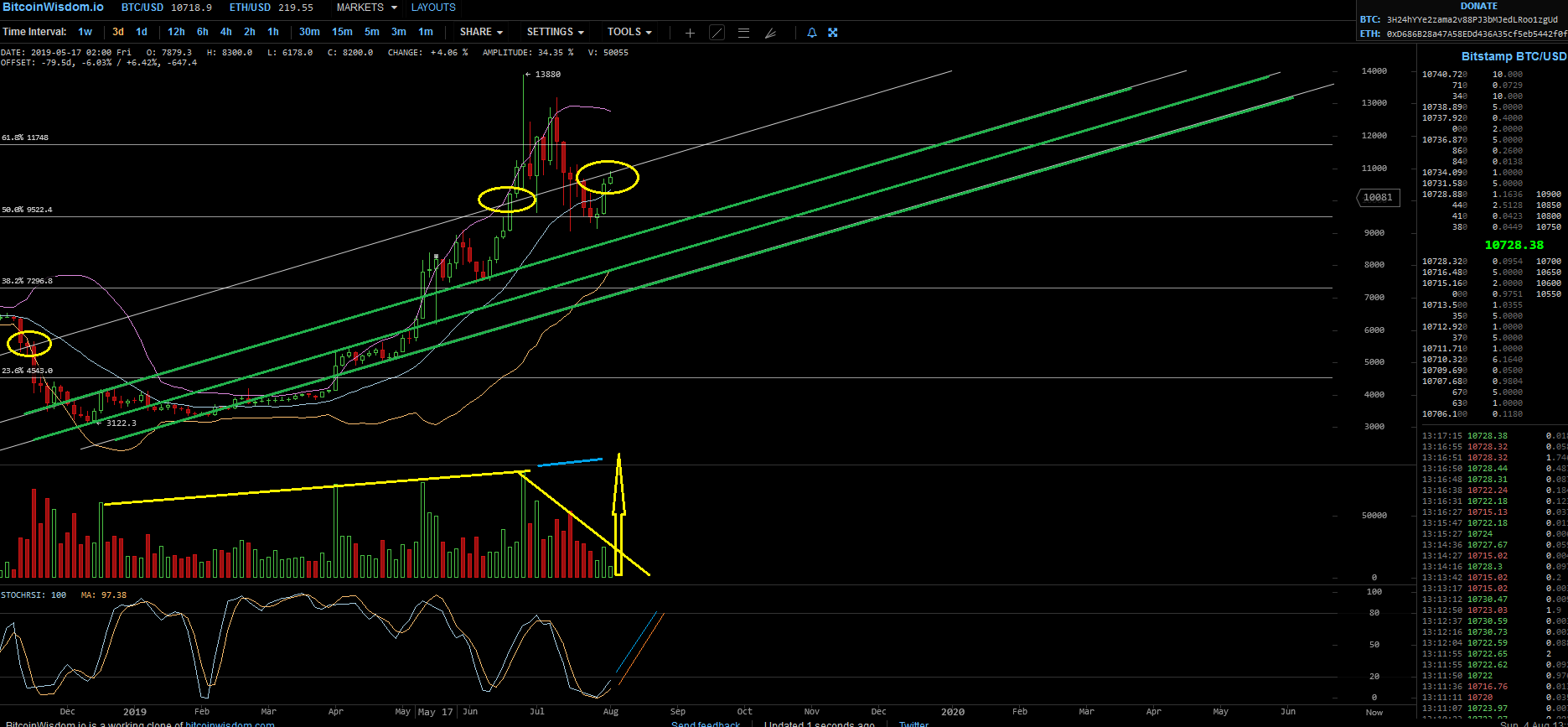Click the 10081 price axis marker

pos(1378,198)
